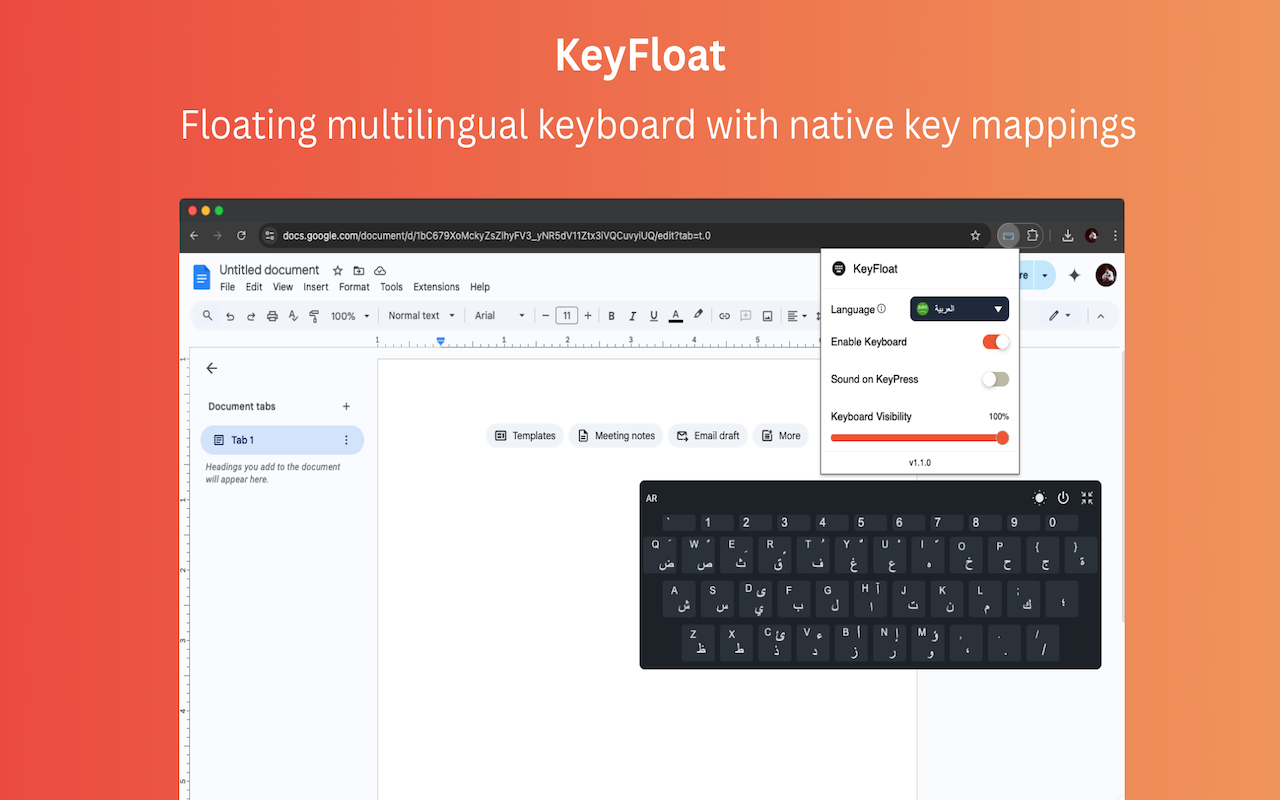Open browser downloads icon
The height and width of the screenshot is (800, 1280).
(x=1068, y=236)
